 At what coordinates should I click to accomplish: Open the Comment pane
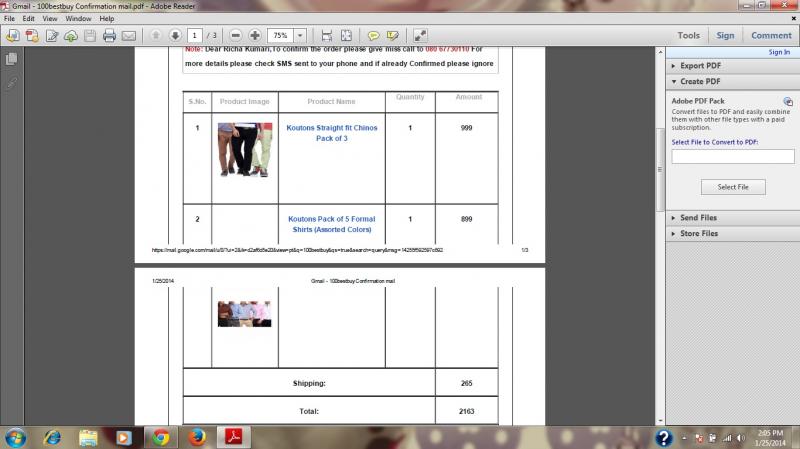click(x=771, y=35)
